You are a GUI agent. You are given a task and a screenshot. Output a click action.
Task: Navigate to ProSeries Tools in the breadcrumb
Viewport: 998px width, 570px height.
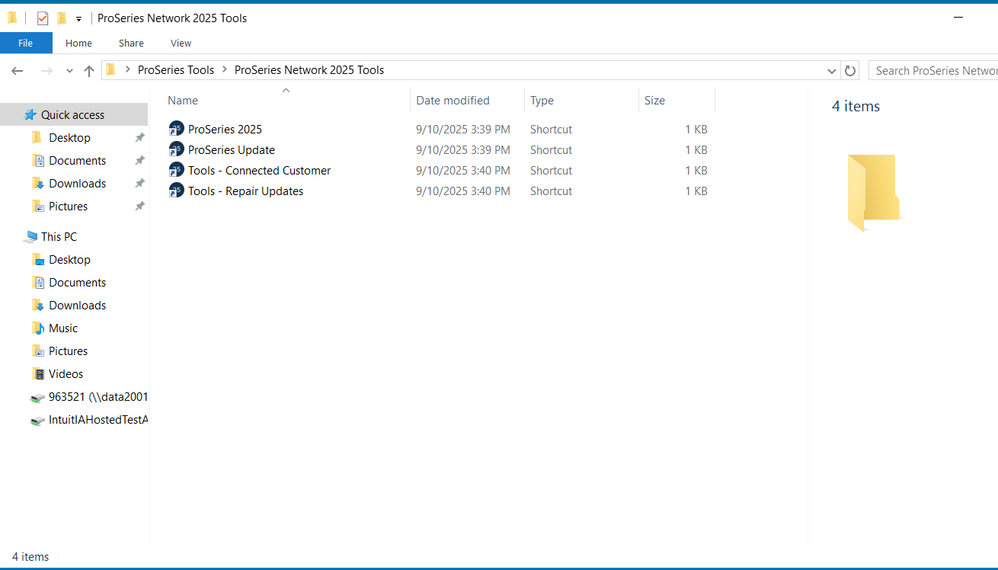coord(176,70)
